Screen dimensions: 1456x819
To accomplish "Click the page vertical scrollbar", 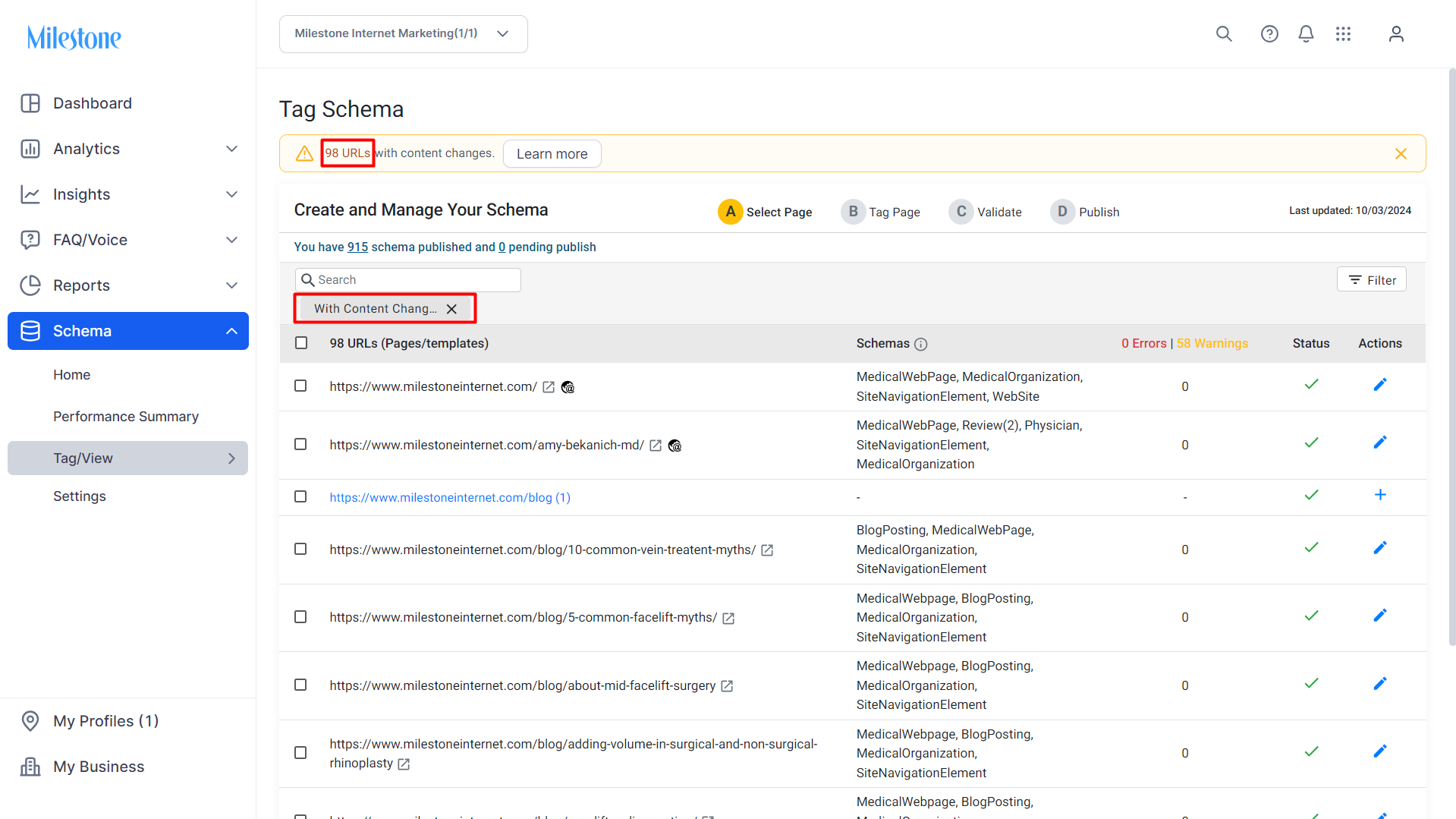I will pos(1451,357).
